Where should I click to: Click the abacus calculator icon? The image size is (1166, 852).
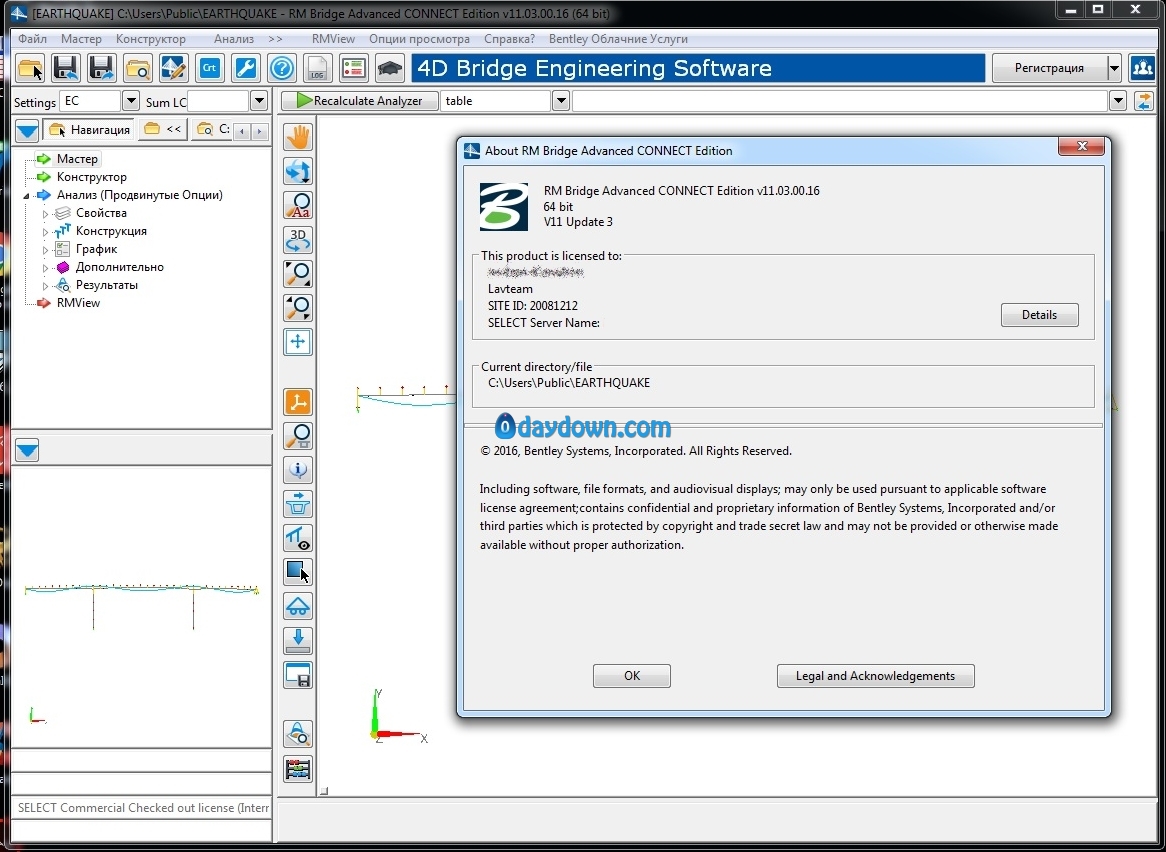pyautogui.click(x=298, y=769)
